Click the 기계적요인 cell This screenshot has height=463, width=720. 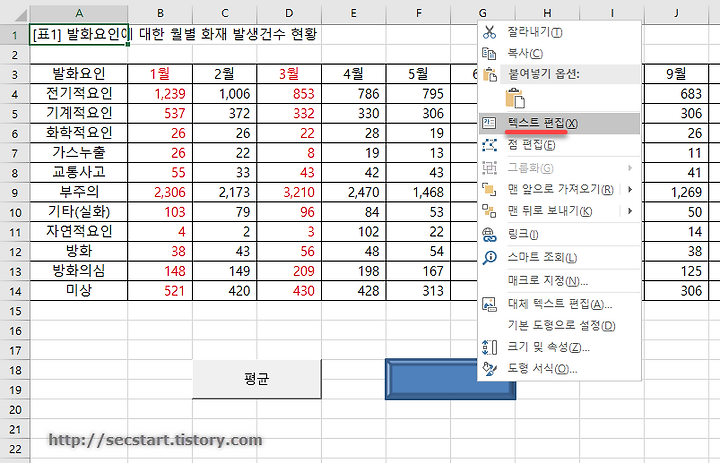[79, 113]
